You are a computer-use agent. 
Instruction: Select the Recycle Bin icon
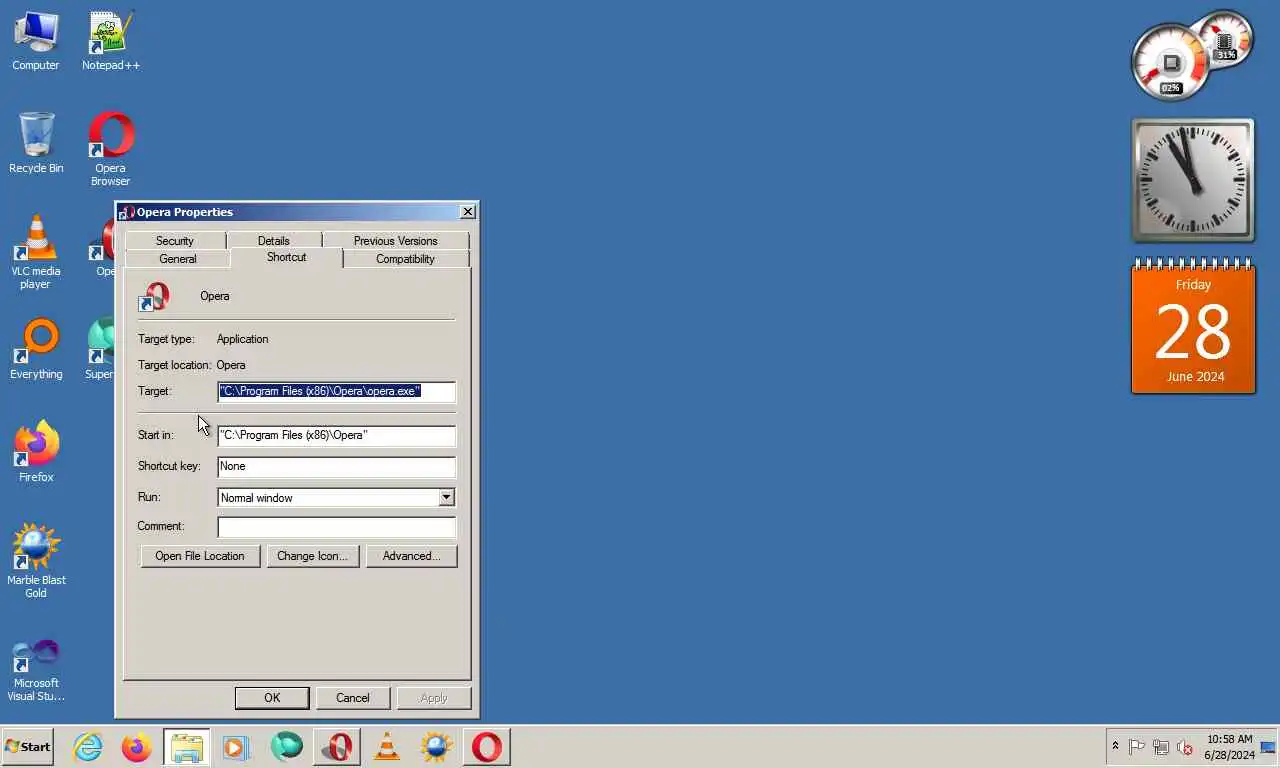(36, 143)
